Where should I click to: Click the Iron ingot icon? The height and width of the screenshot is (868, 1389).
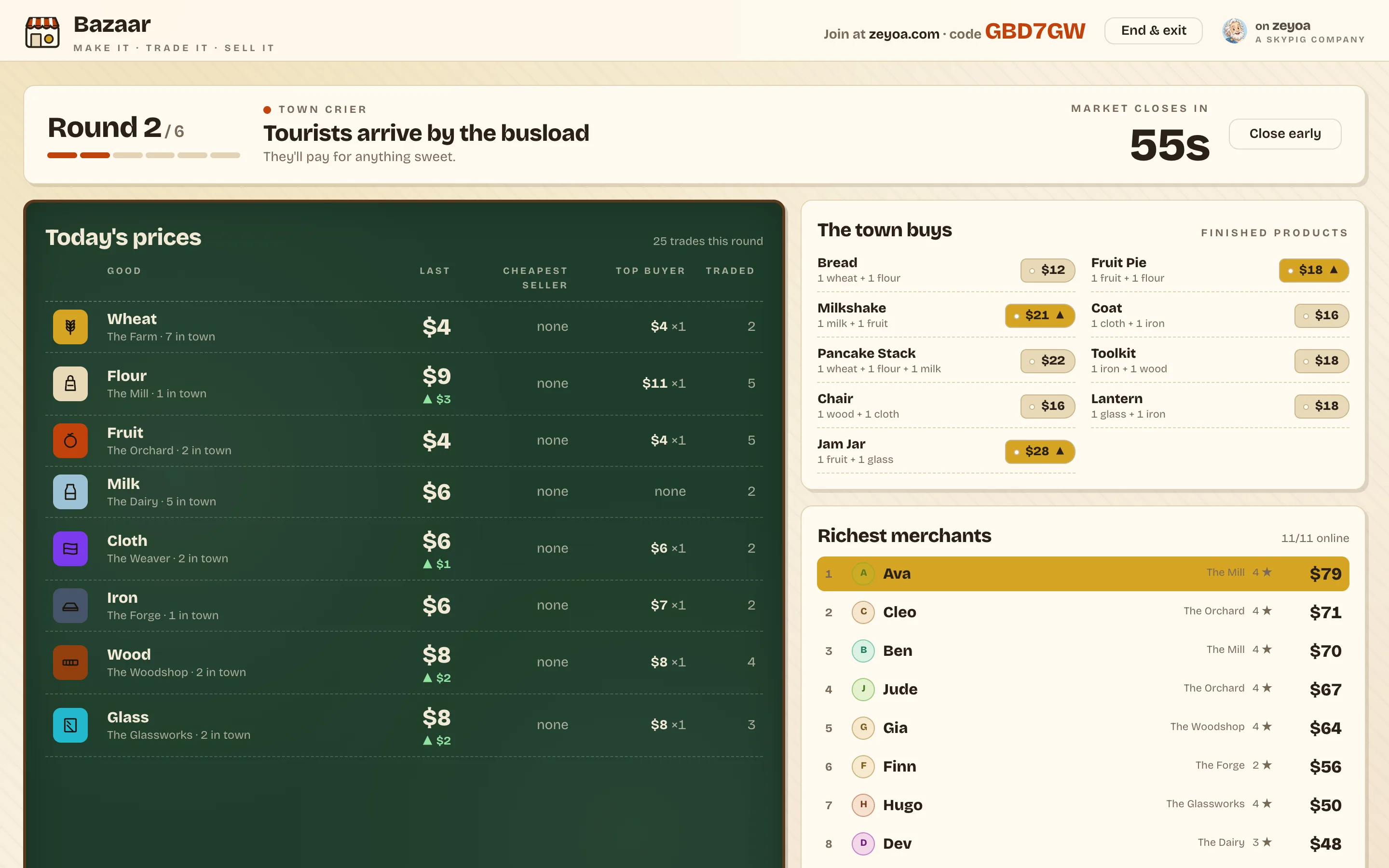pyautogui.click(x=70, y=605)
